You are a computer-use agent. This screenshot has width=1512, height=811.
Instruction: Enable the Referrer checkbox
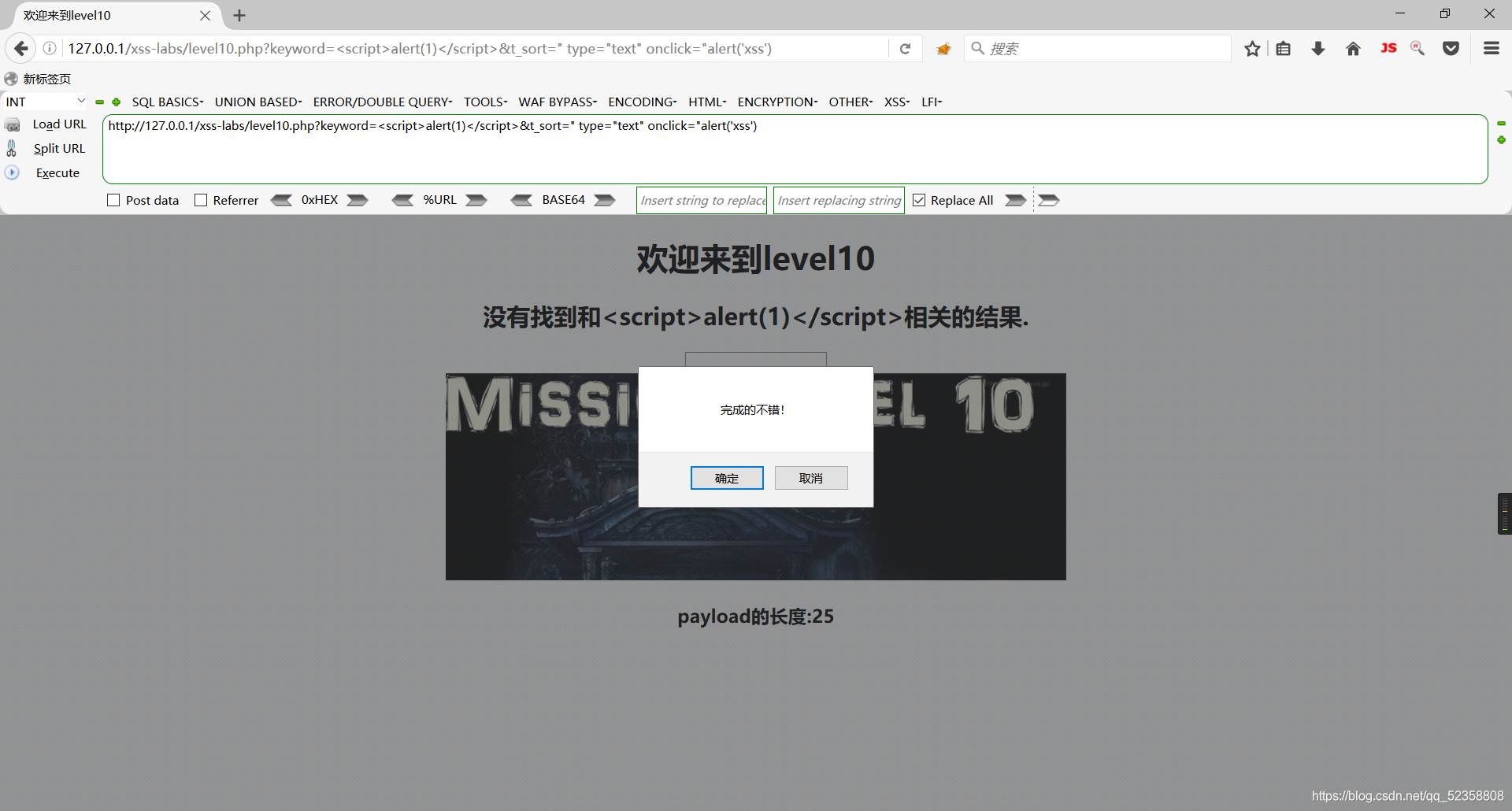tap(201, 200)
